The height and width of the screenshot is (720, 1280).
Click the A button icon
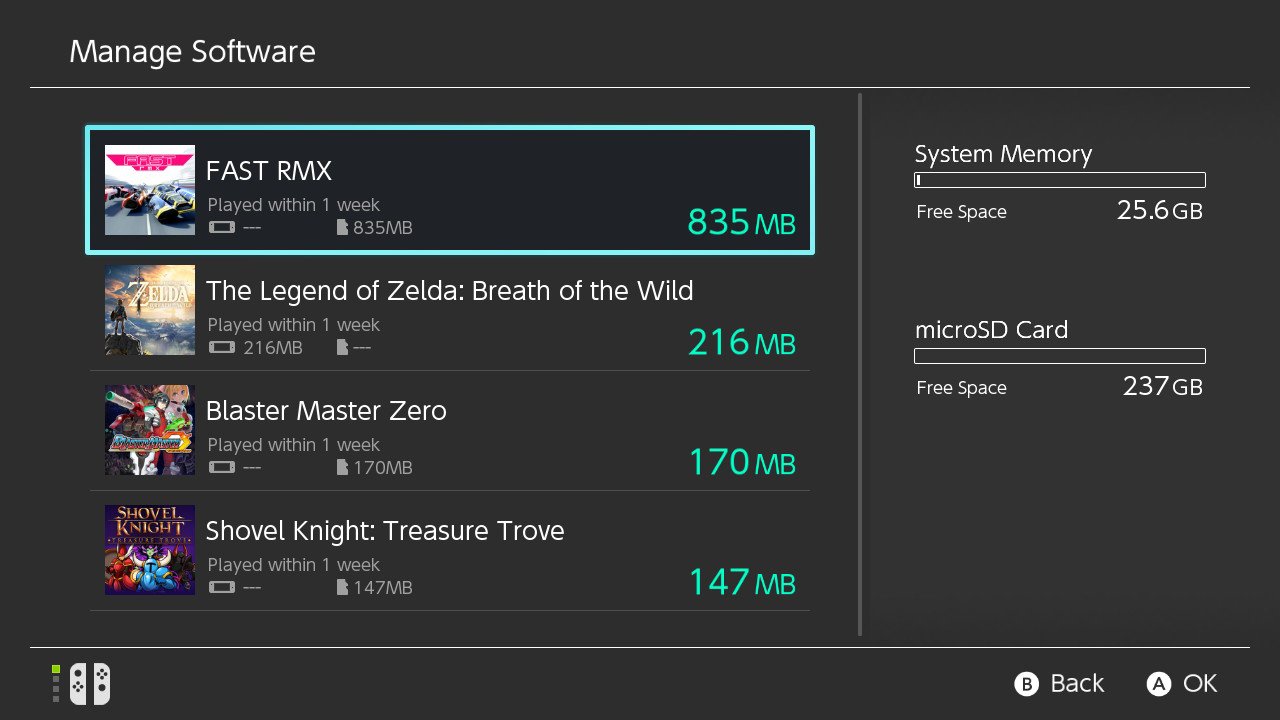1158,684
